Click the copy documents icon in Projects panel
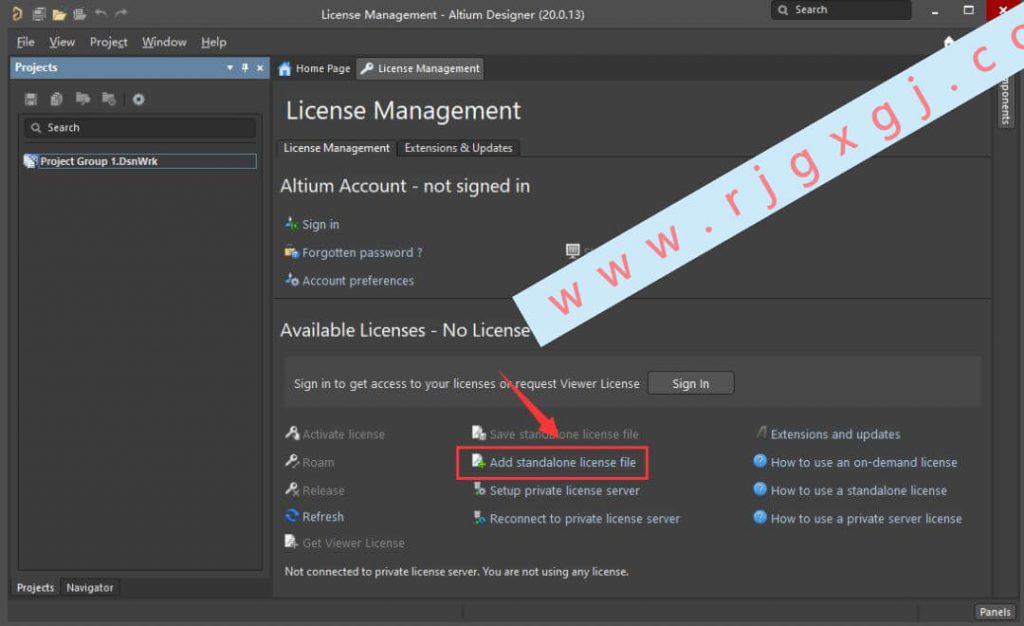Screen dimensions: 1024x626 coord(57,99)
